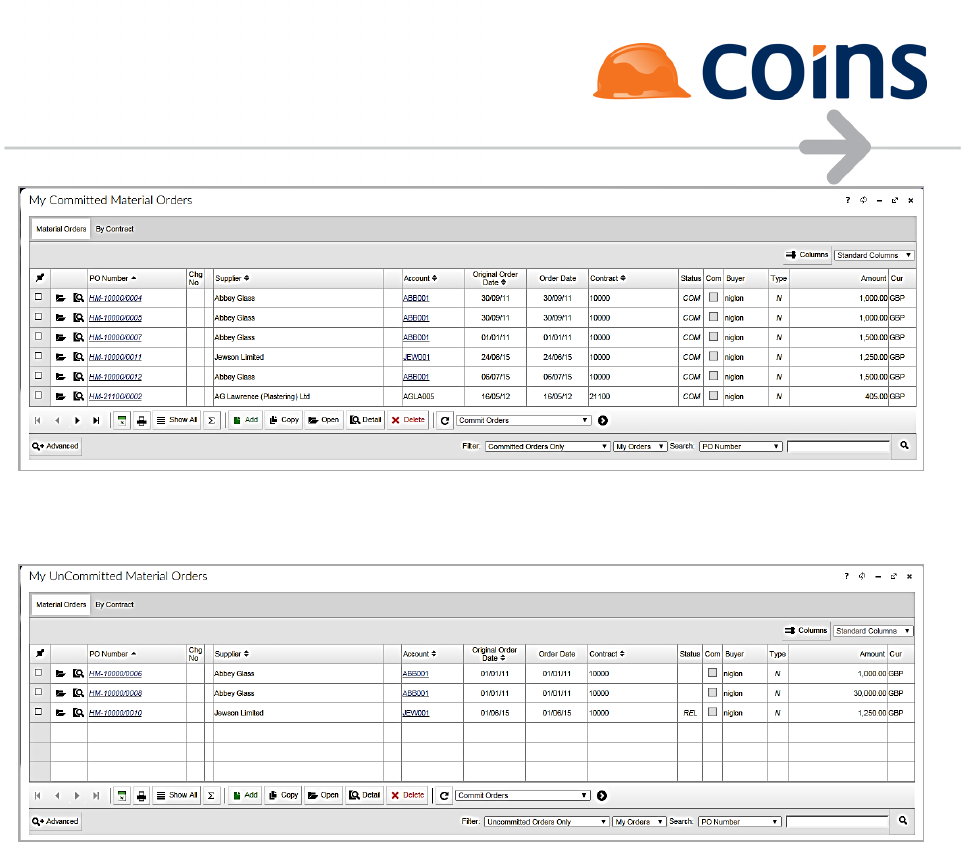
Task: Open folder icon for uncommitted order HM-10000/0006
Action: 60,674
